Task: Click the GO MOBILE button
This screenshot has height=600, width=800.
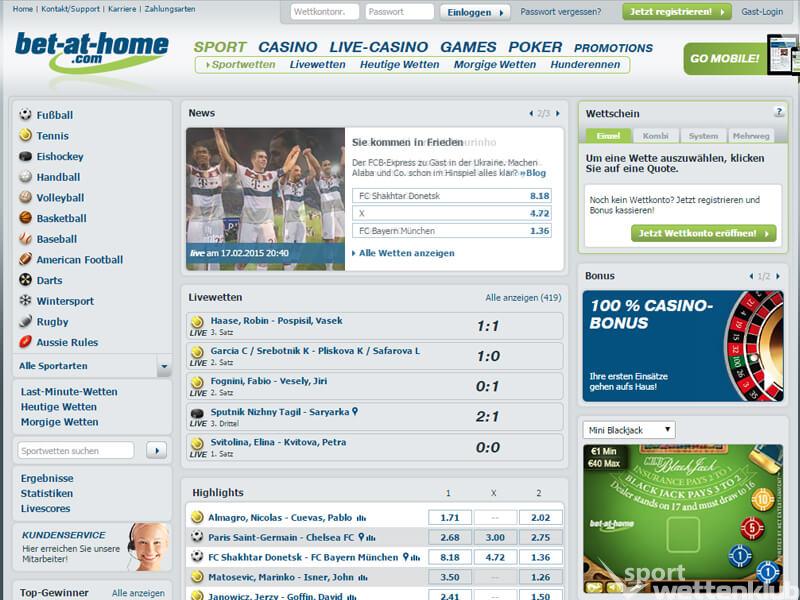Action: (724, 59)
